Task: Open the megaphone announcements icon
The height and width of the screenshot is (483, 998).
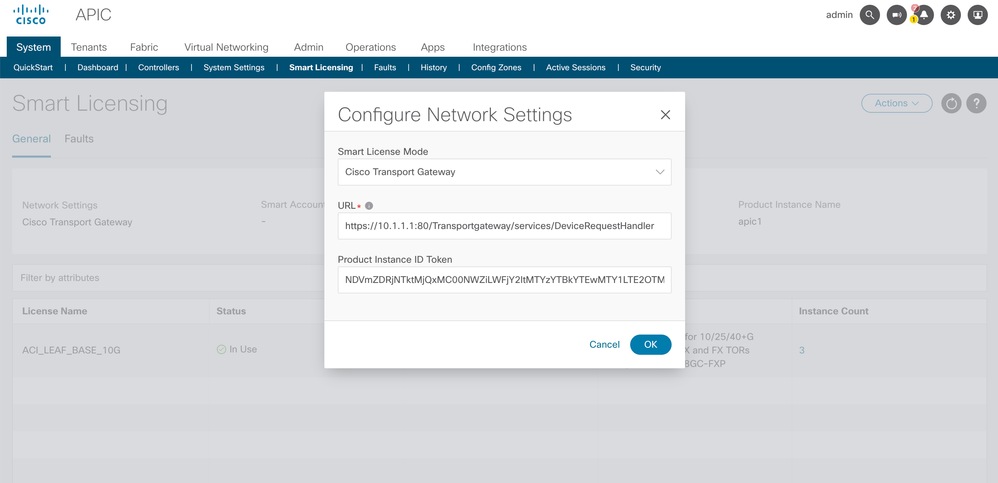Action: tap(897, 15)
